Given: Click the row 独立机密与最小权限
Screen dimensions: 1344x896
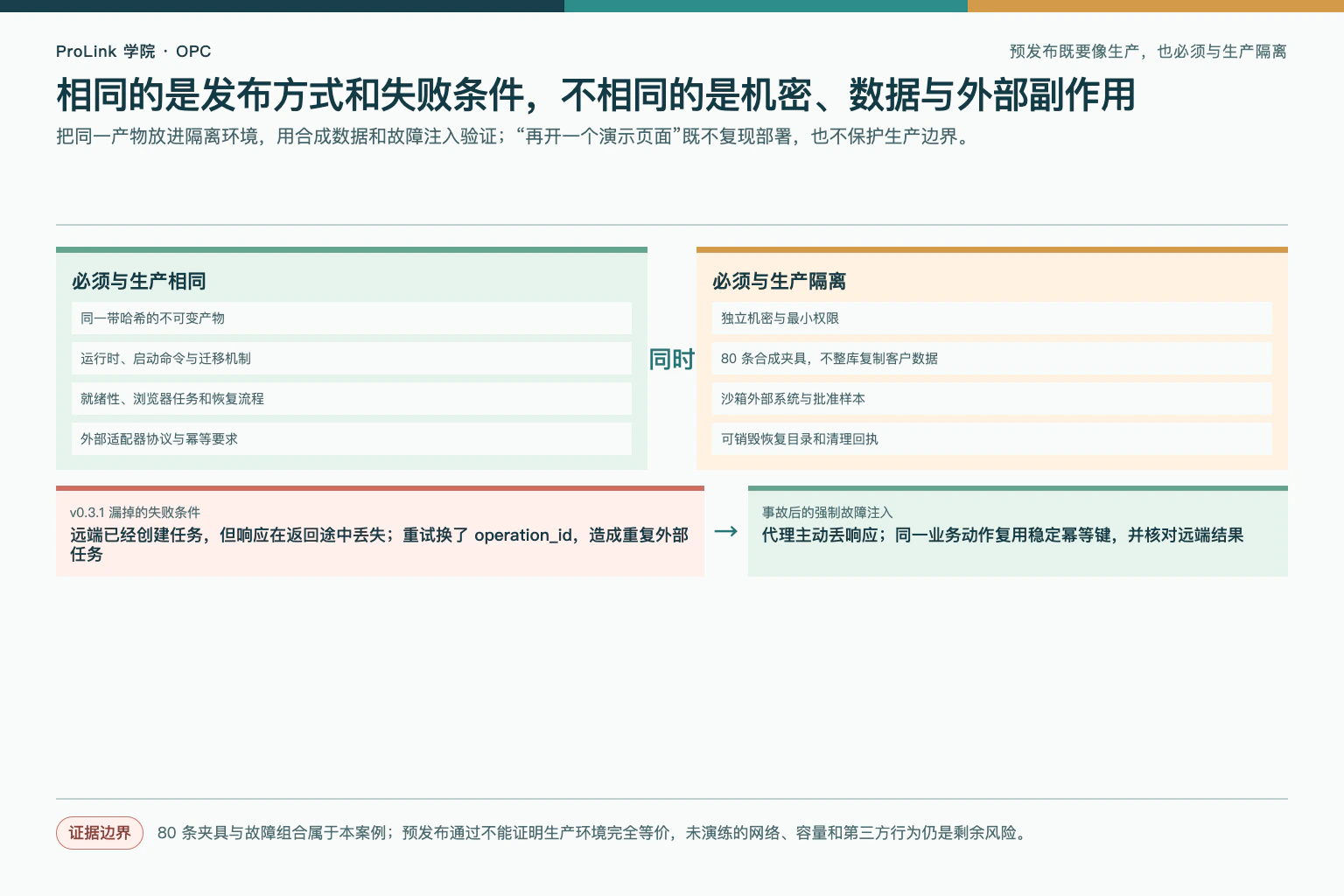Looking at the screenshot, I should pos(992,318).
